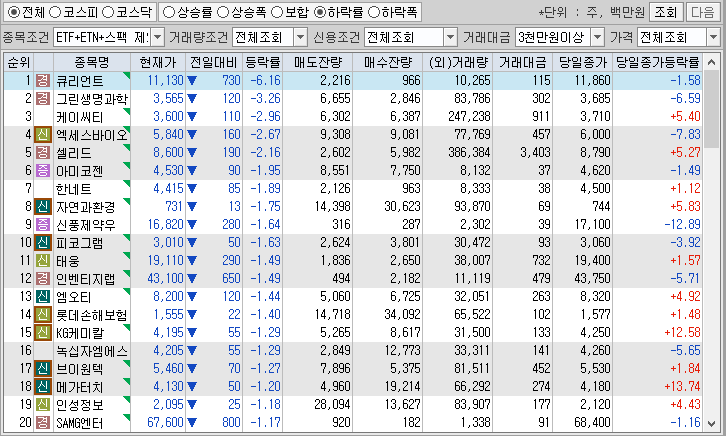
Task: Click the 신 badge icon beside 인성정보
Action: [43, 405]
